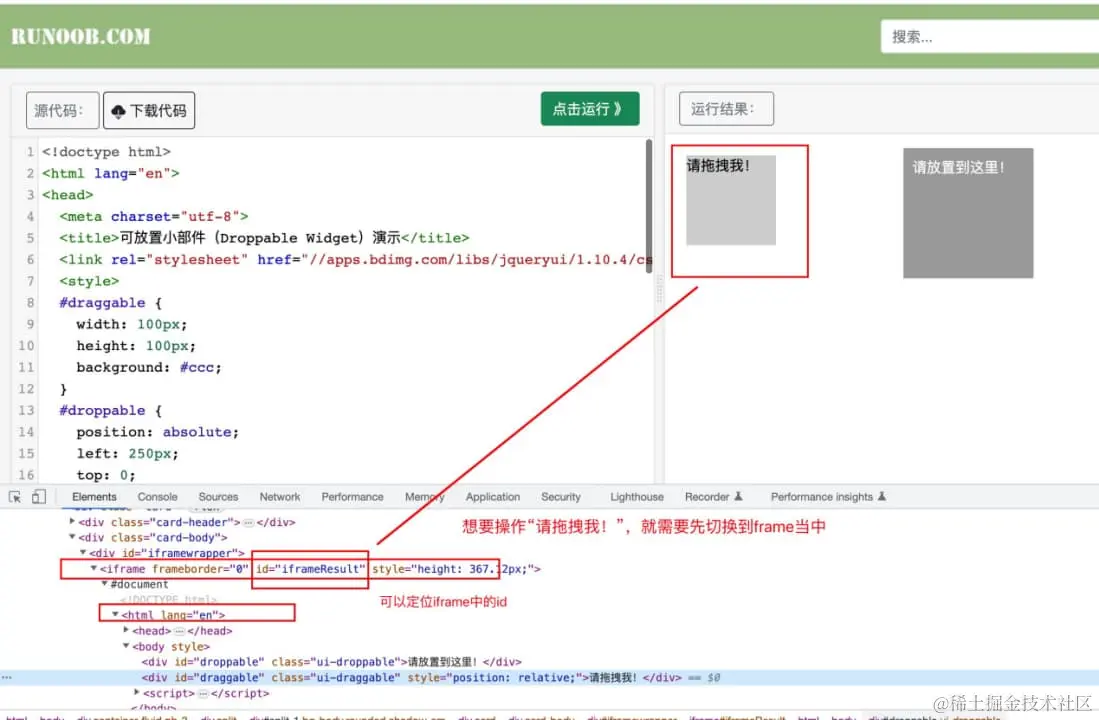Expand the card-header div node

coord(72,522)
